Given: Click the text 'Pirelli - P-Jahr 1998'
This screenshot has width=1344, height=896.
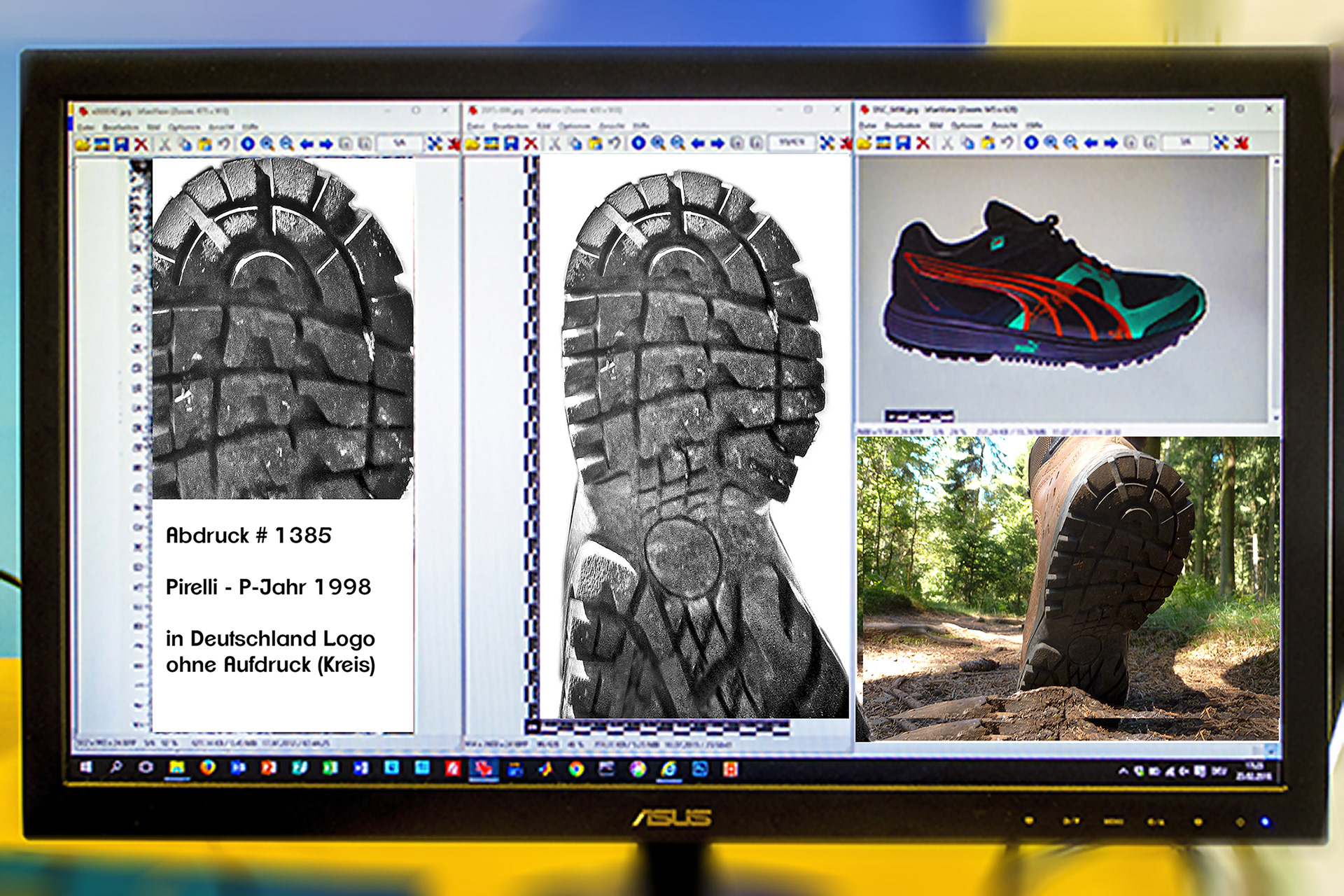Looking at the screenshot, I should coord(268,587).
